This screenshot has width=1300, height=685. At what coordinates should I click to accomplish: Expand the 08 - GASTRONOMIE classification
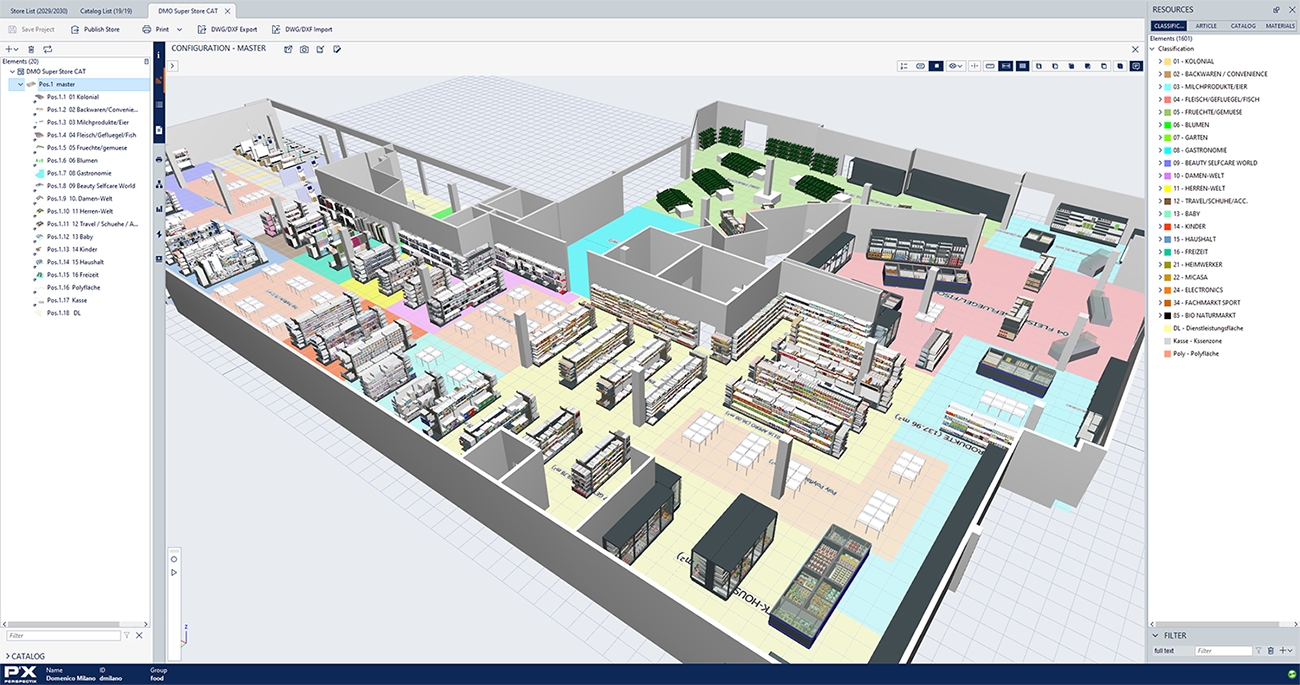1160,150
